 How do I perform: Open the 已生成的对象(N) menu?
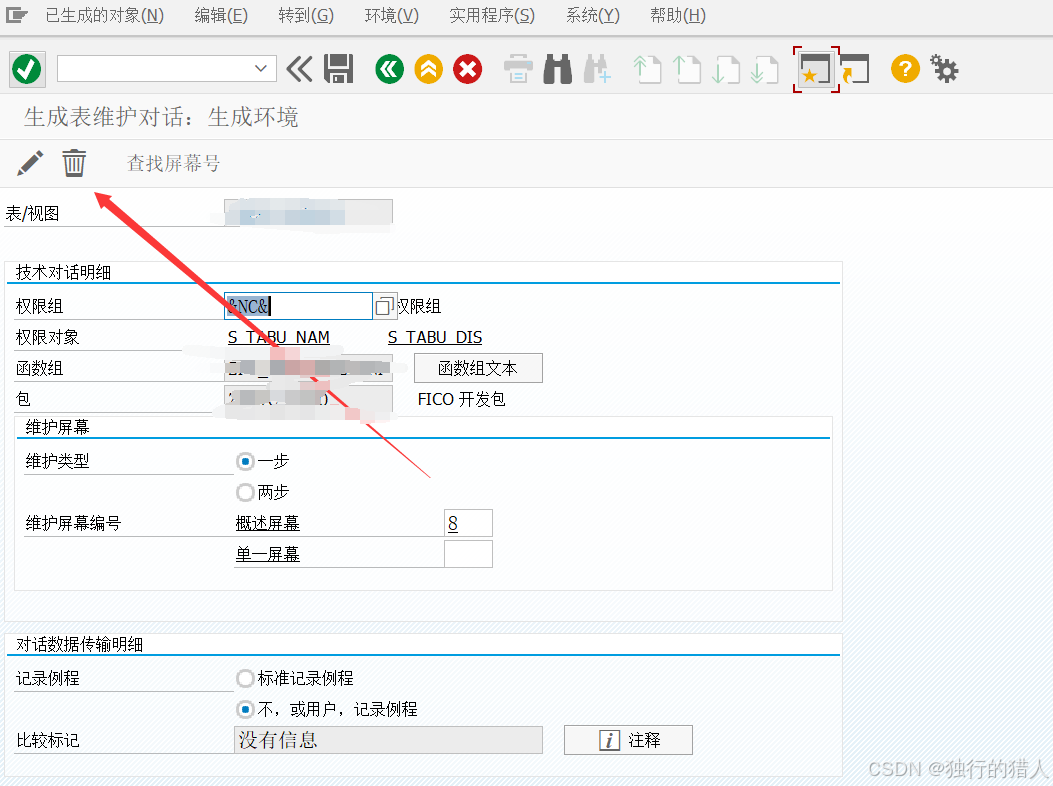[x=105, y=15]
